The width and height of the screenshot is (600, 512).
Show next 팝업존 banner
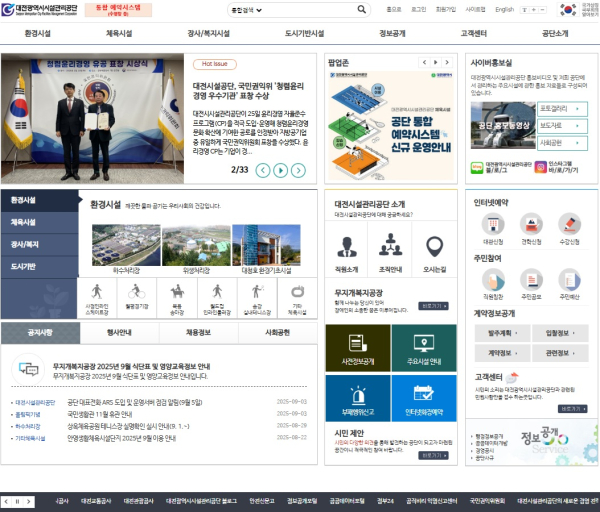447,62
